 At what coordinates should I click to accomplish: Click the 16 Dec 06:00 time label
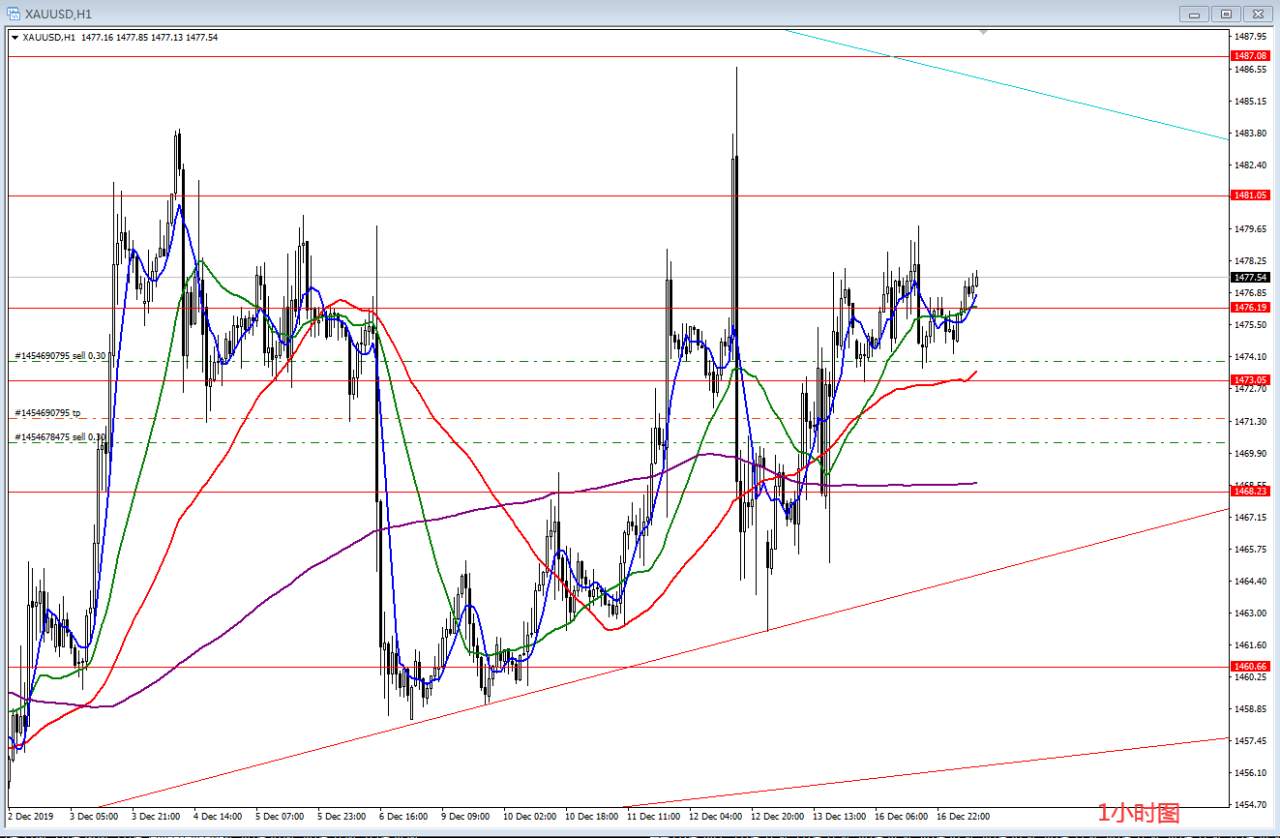900,816
